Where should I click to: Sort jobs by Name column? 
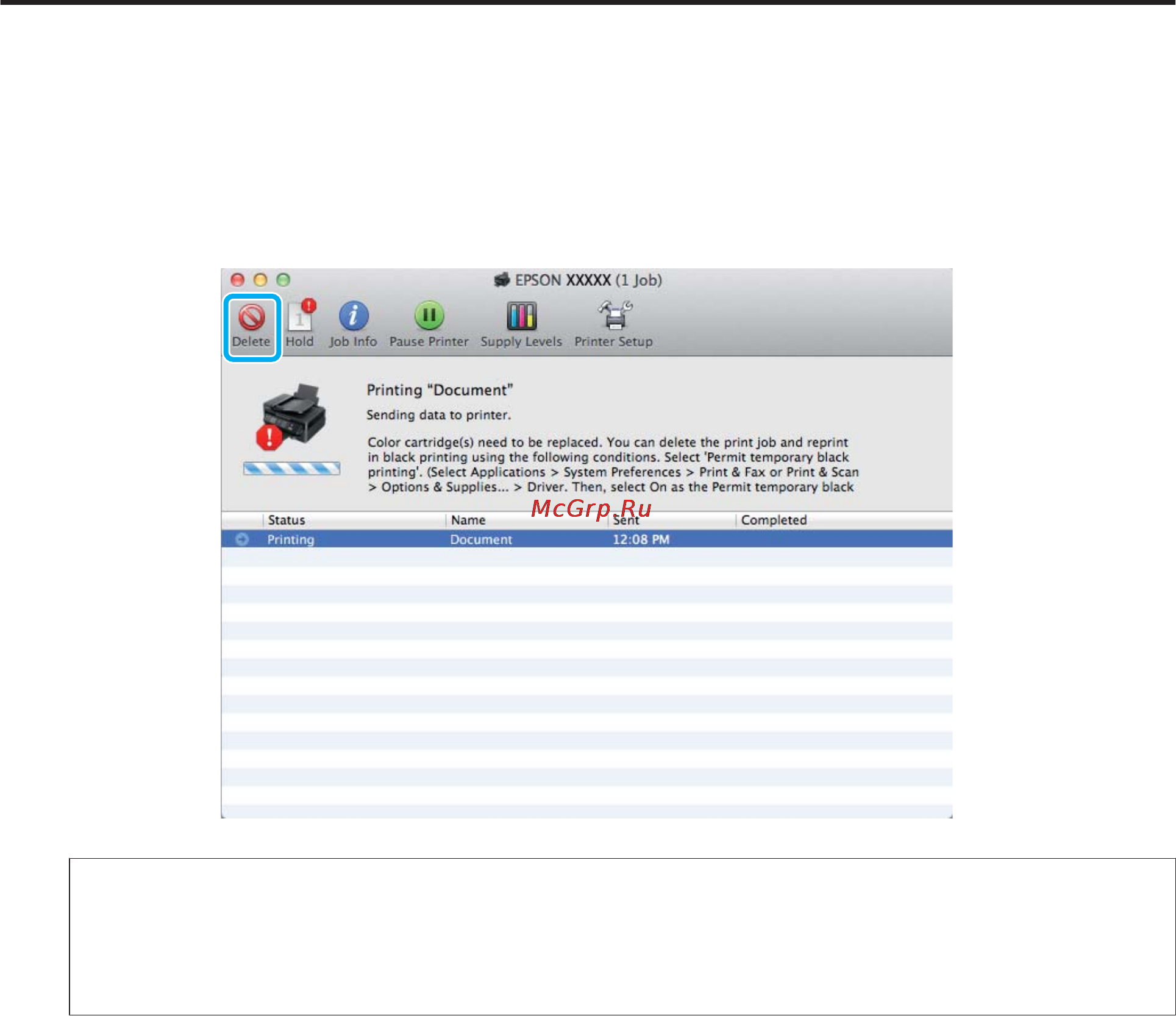coord(527,520)
